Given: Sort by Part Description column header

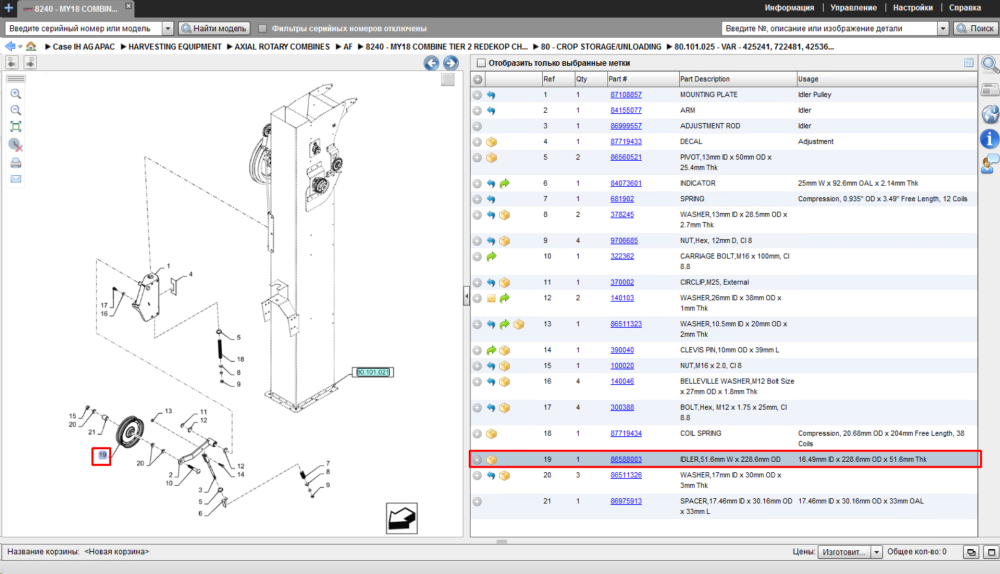Looking at the screenshot, I should click(737, 79).
